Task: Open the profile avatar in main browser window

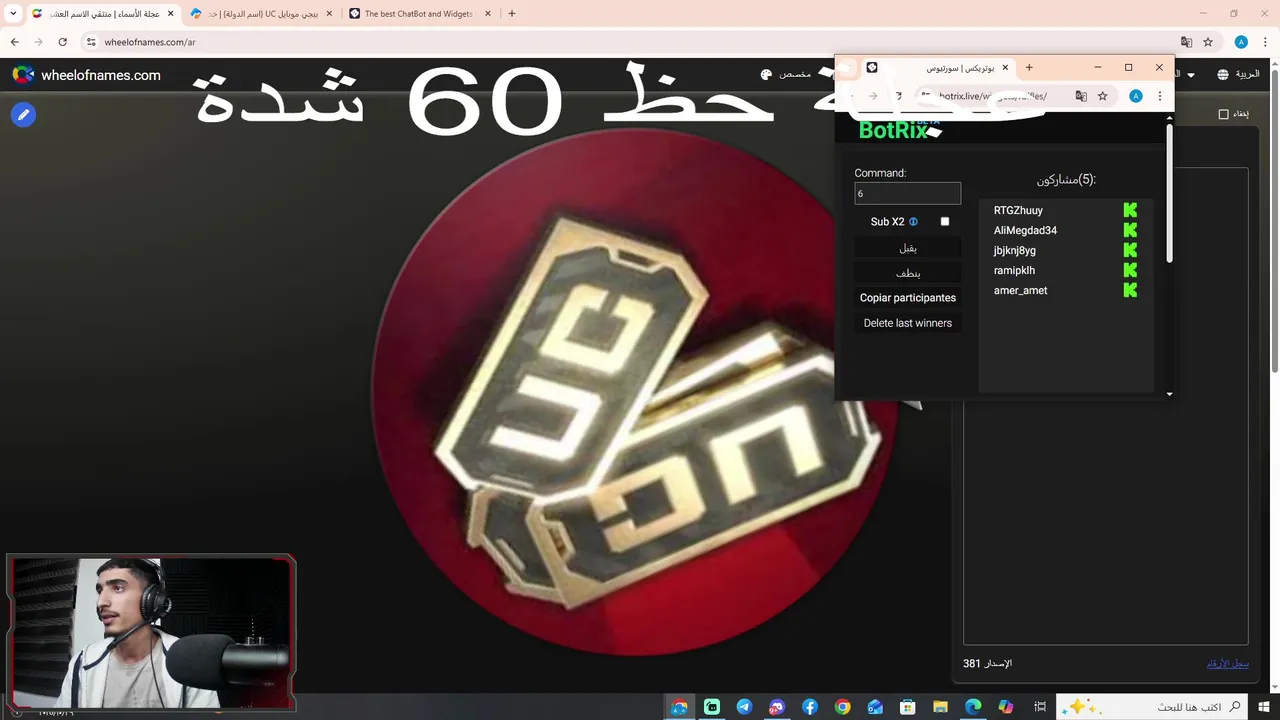Action: [1241, 42]
